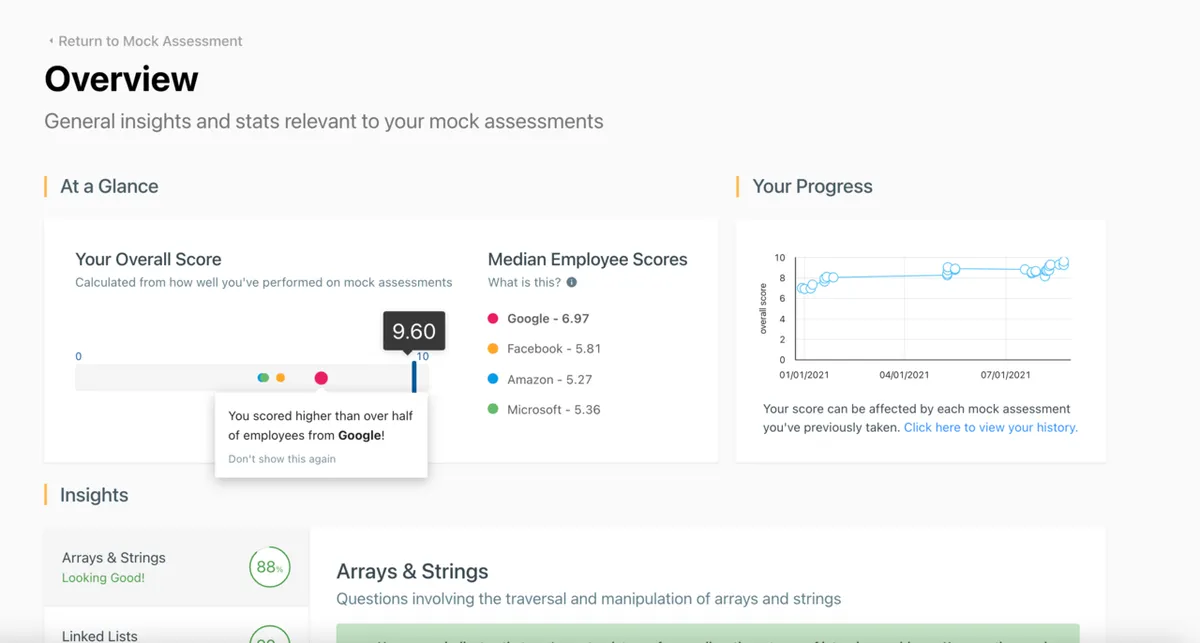Click the red dot next to Google legend

(493, 319)
